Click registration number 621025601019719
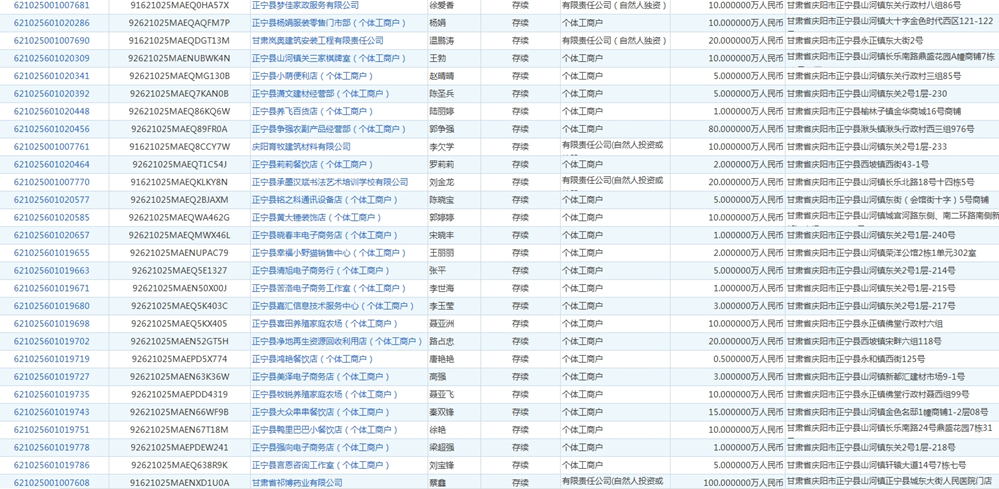Viewport: 999px width, 489px height. [51, 359]
